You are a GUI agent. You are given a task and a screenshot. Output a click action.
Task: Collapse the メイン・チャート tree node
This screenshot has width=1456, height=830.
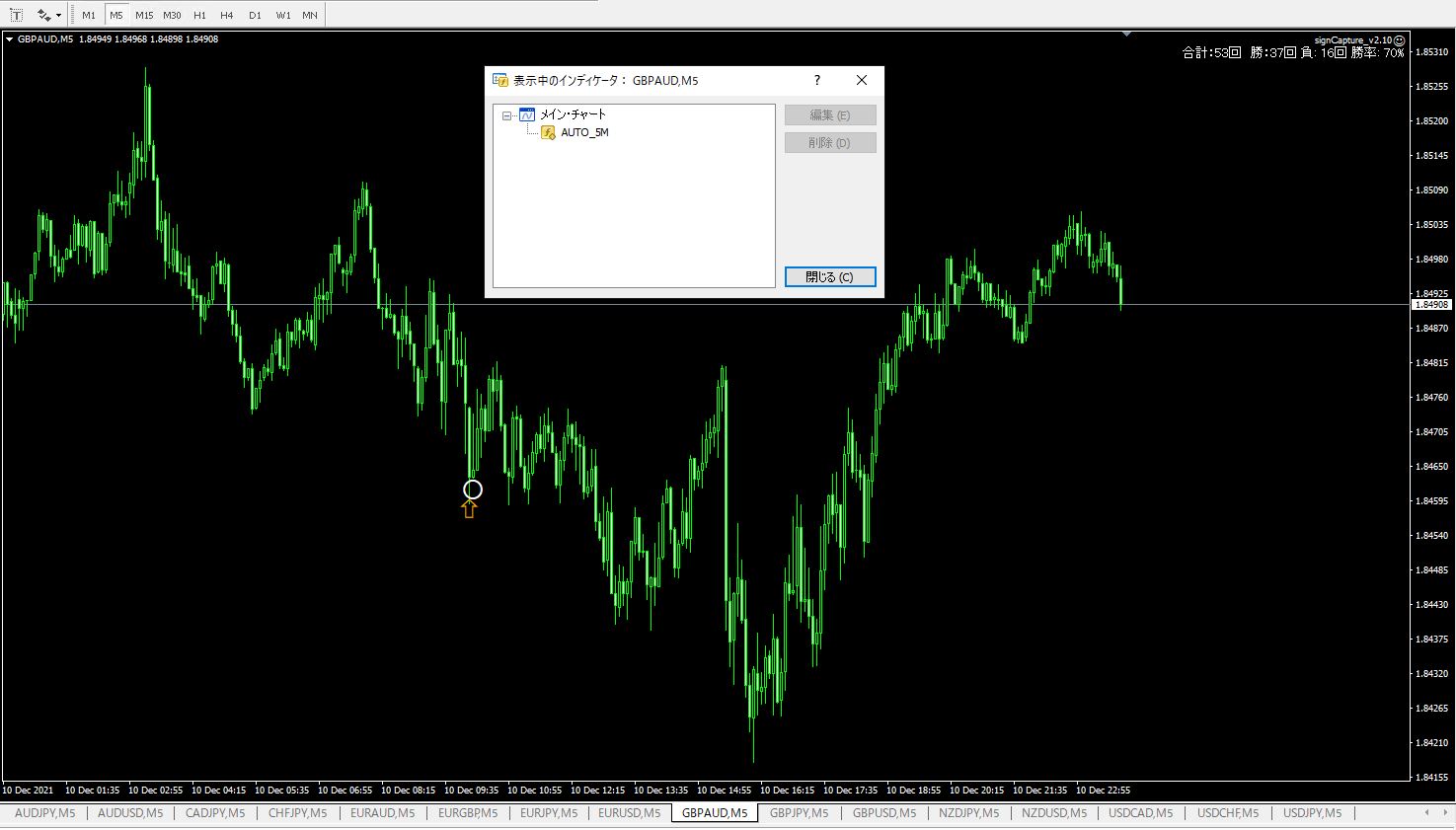(507, 115)
